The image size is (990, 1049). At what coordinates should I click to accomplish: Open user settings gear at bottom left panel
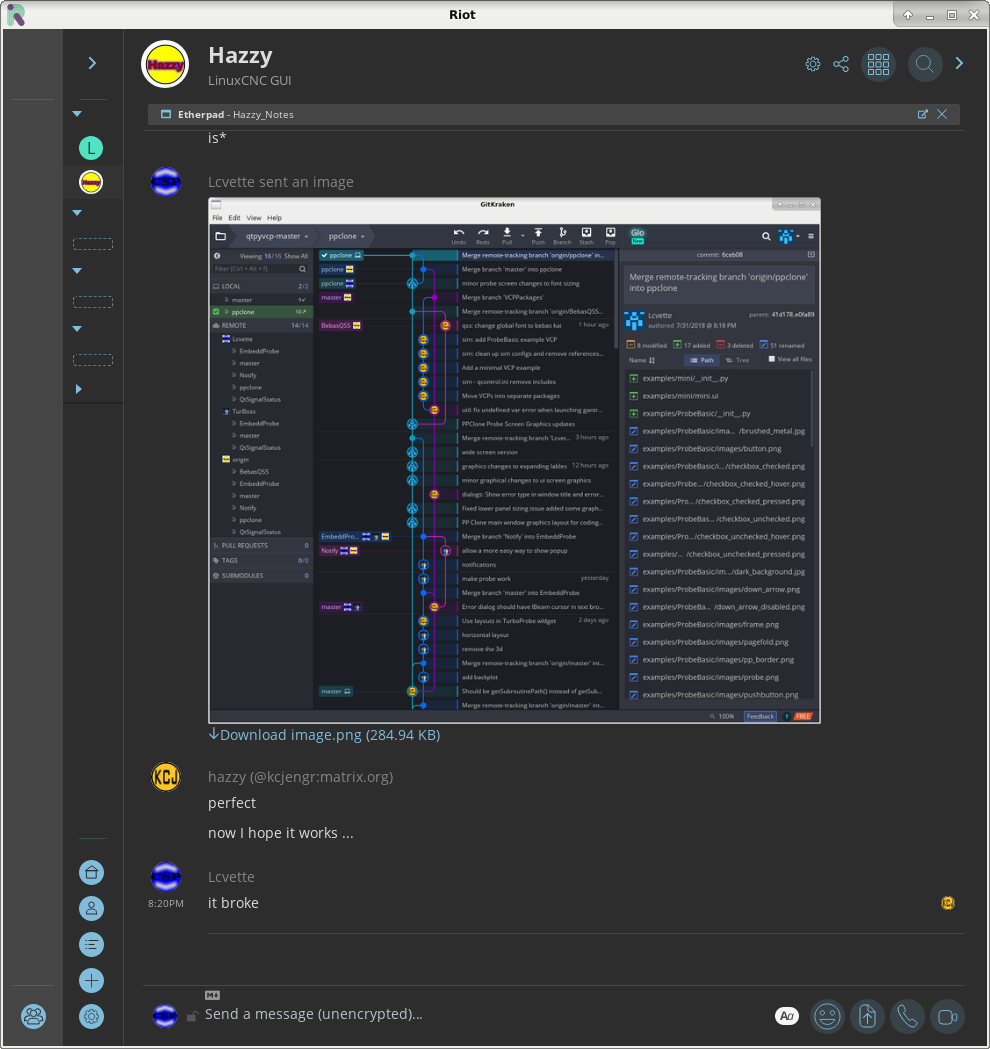pos(92,1017)
